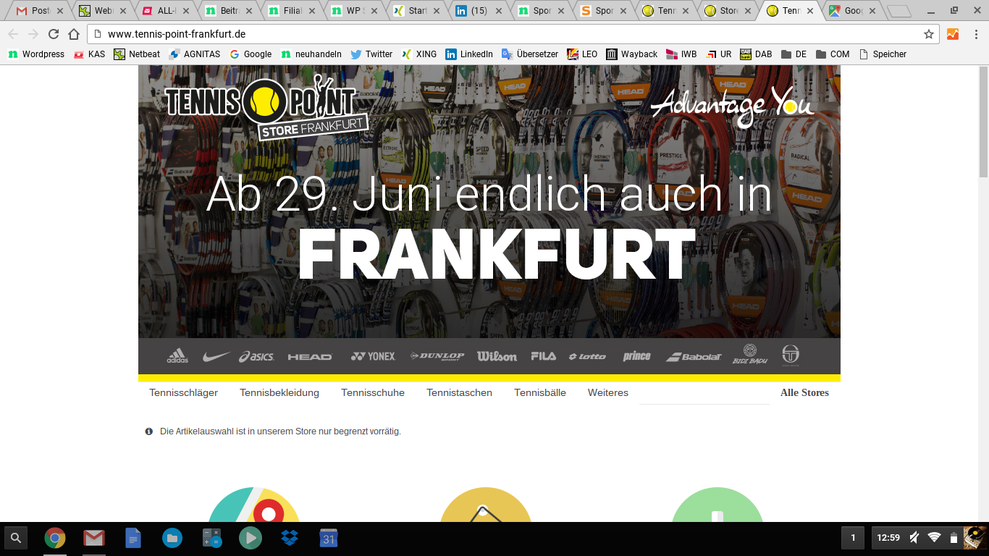Open the LEO bookmark
989x556 pixels.
[x=582, y=54]
